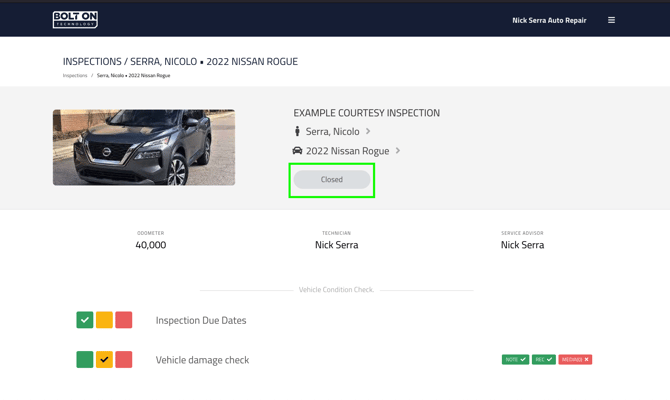This screenshot has height=400, width=670.
Task: Mark Inspection Due Dates green status
Action: pos(85,320)
